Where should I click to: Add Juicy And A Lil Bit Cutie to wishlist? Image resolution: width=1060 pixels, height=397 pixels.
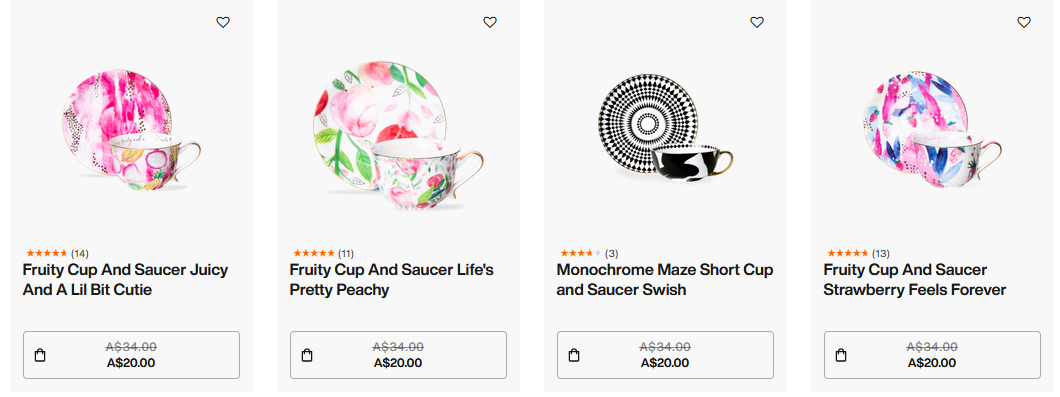click(223, 22)
